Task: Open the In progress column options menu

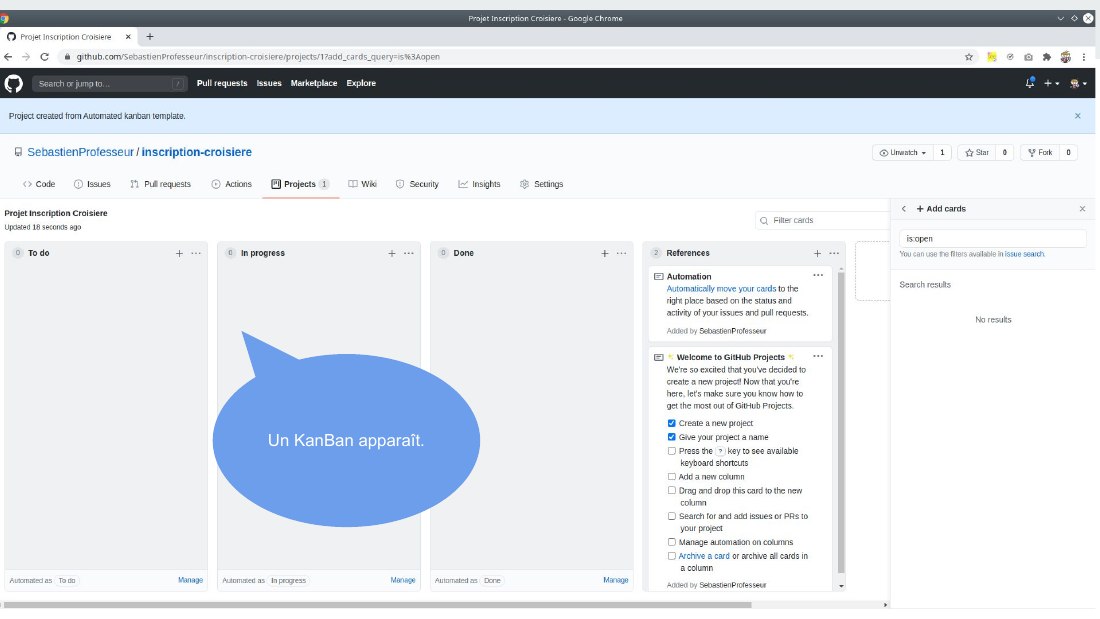Action: point(408,253)
